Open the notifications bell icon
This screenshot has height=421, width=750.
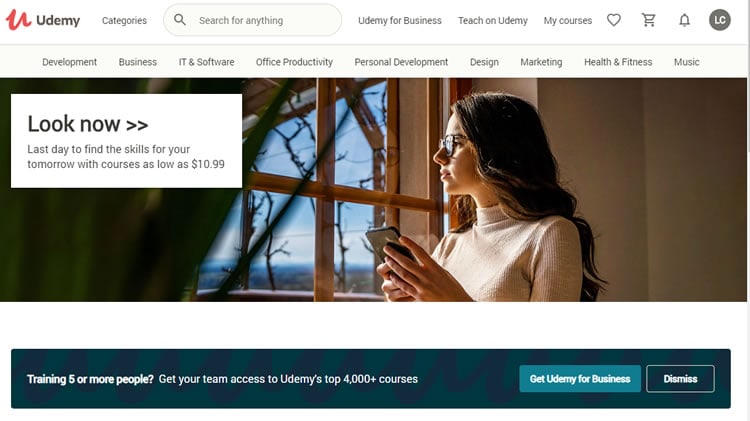point(684,20)
